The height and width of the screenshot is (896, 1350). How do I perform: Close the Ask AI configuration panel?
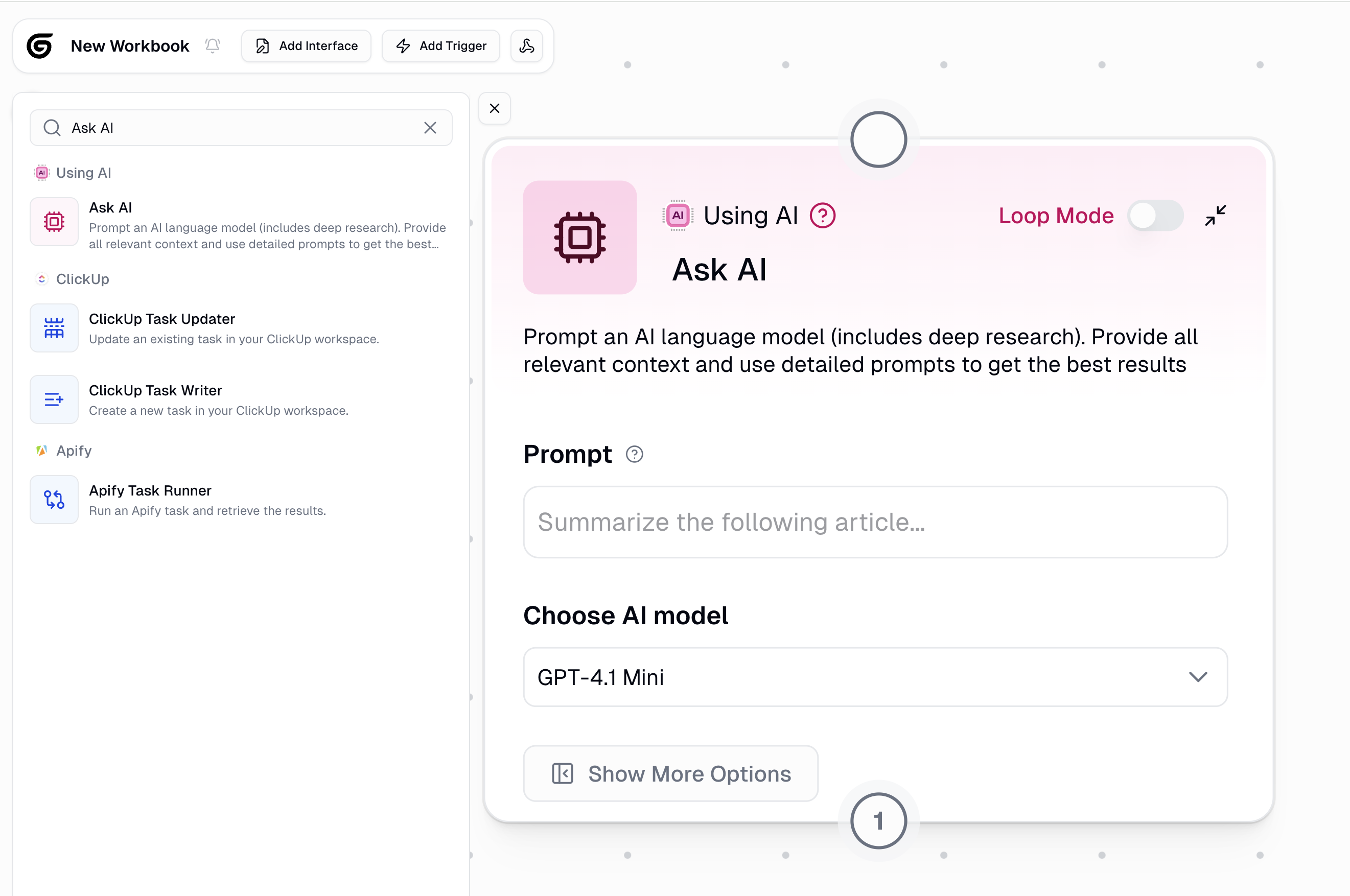pos(495,108)
